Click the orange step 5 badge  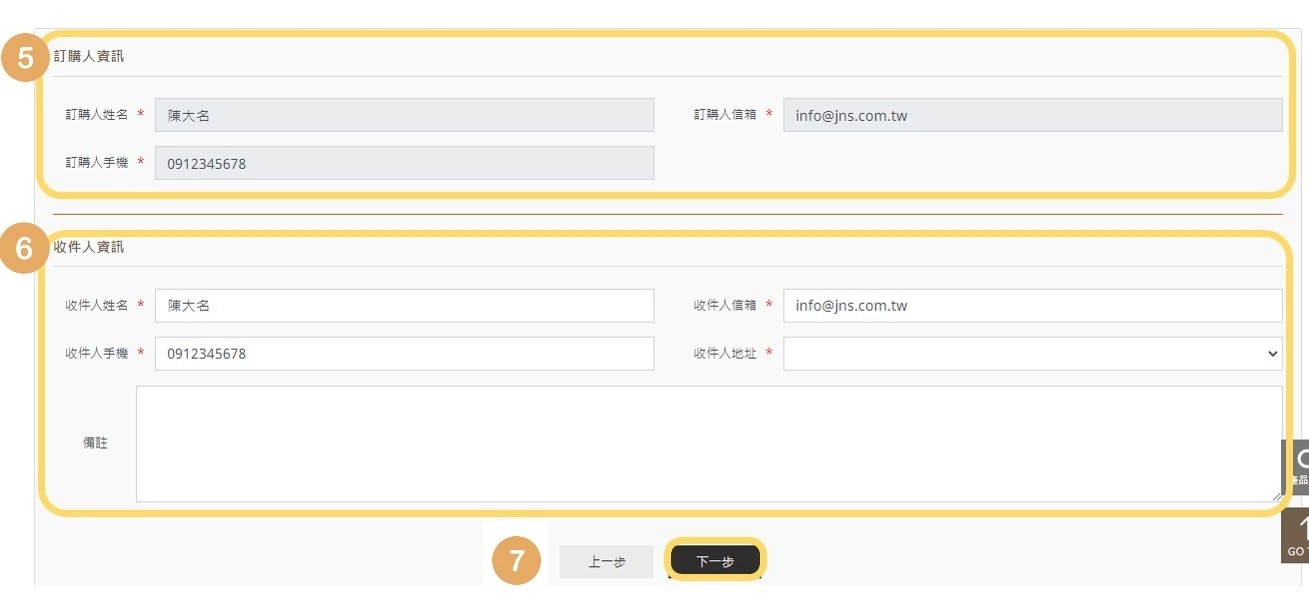(25, 59)
